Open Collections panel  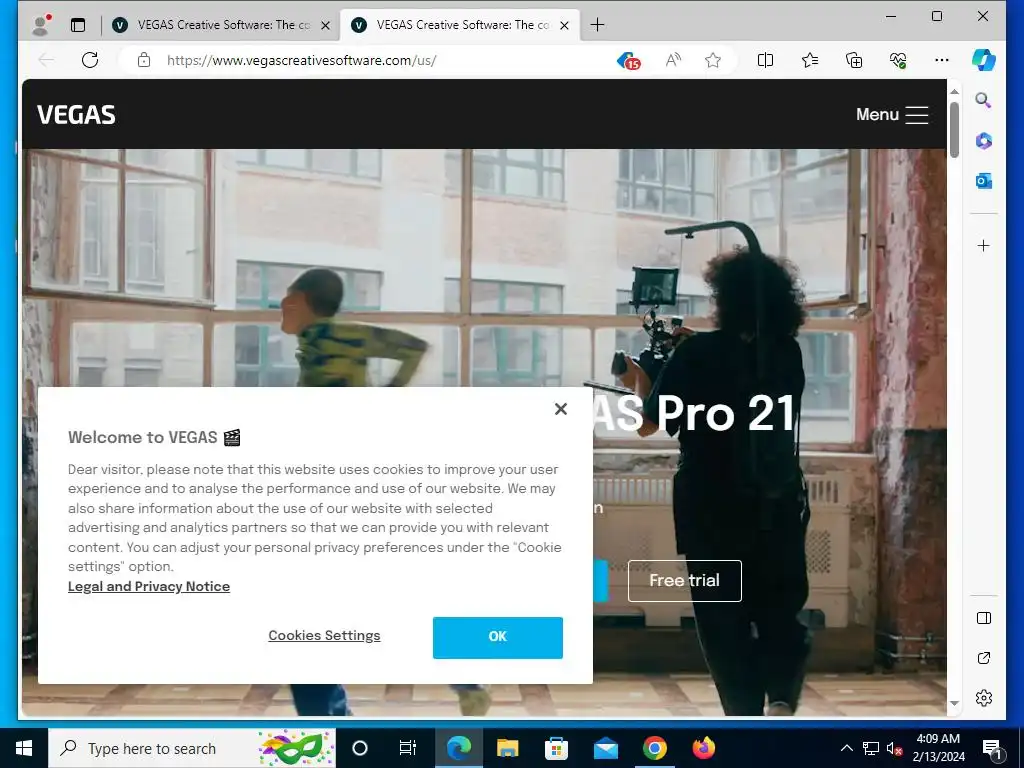[854, 60]
